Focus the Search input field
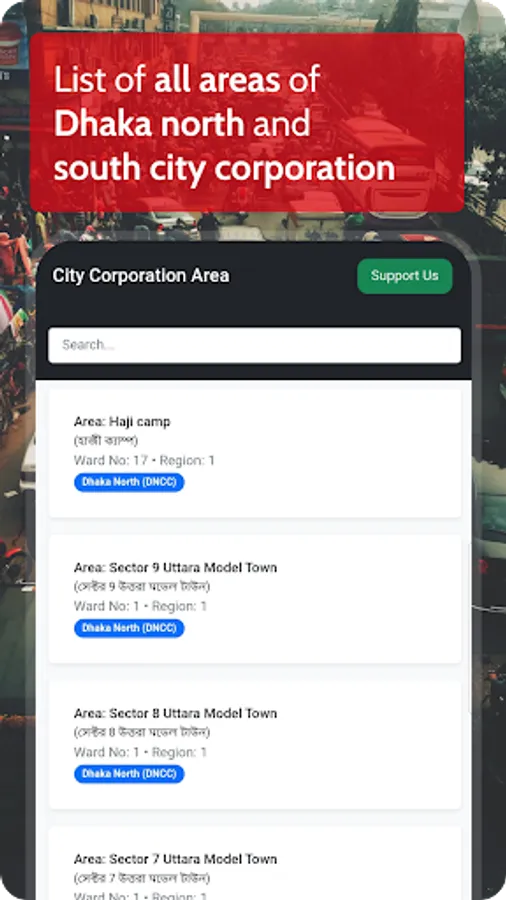The image size is (506, 900). click(254, 345)
